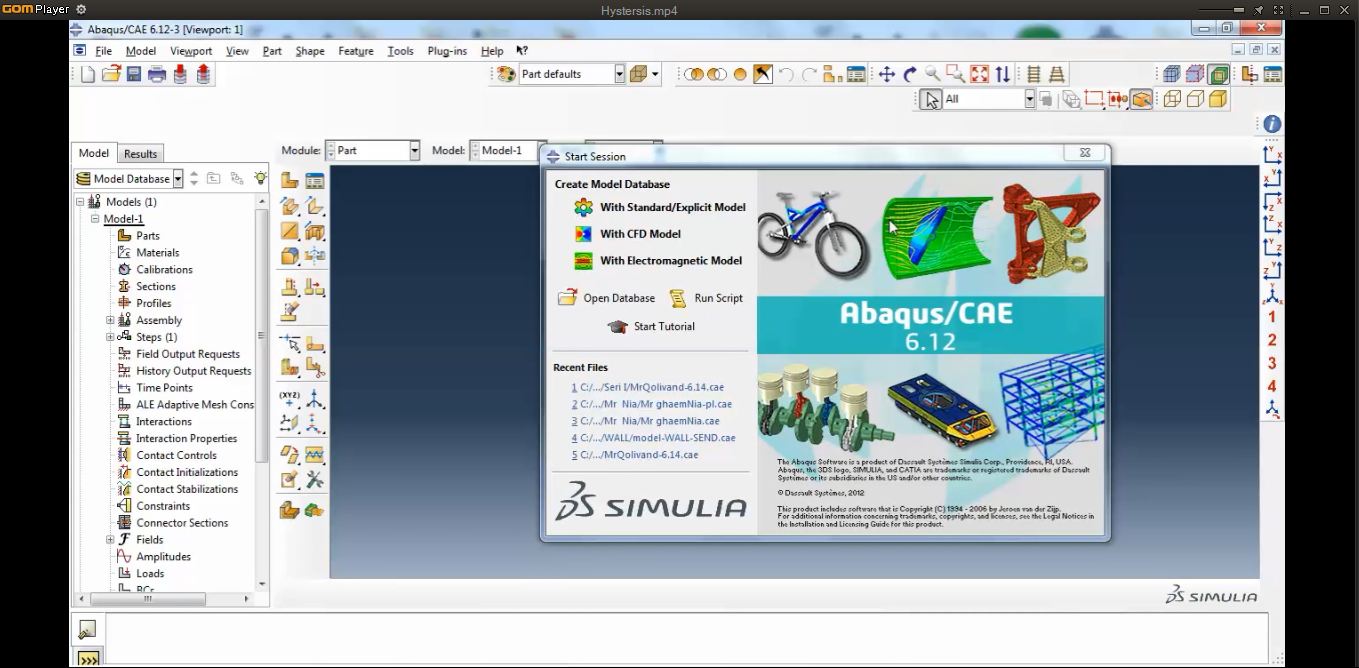This screenshot has height=668, width=1359.
Task: Select Interaction Properties in model tree
Action: pyautogui.click(x=187, y=438)
